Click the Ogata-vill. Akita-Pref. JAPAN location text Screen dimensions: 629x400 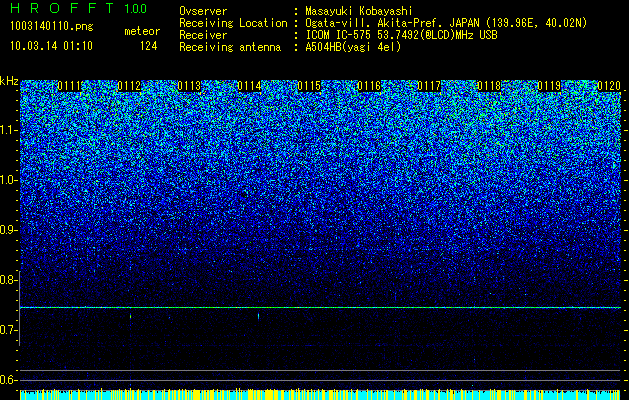pos(444,23)
